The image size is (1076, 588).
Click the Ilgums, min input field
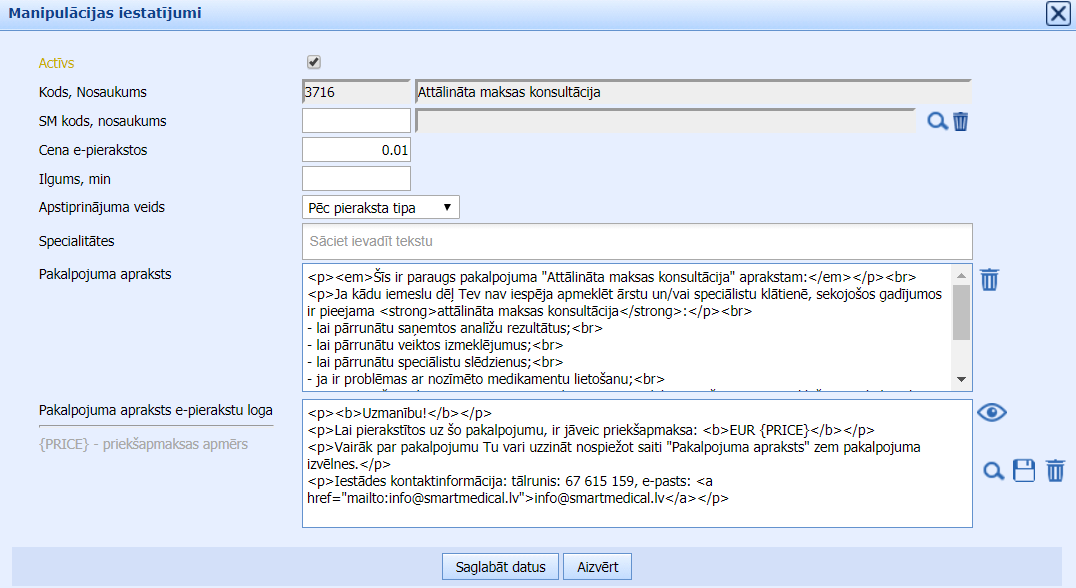click(356, 179)
